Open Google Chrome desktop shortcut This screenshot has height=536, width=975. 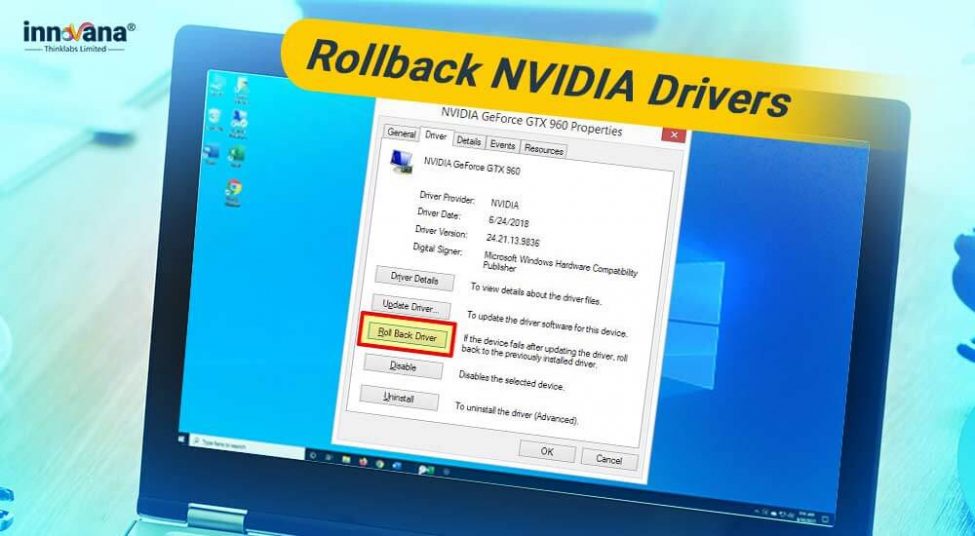click(234, 190)
